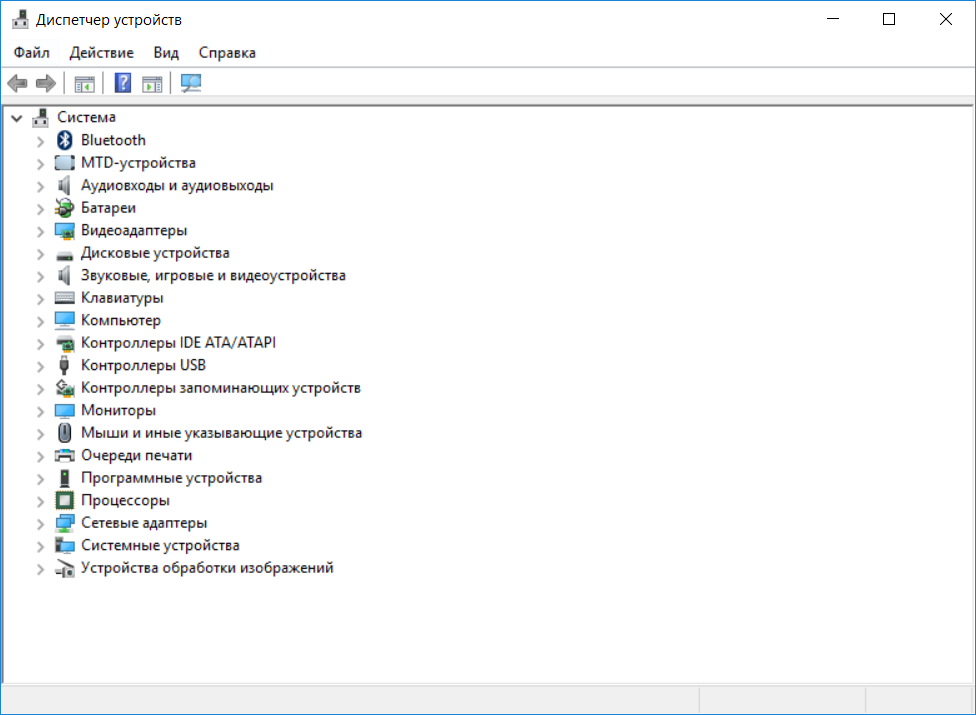This screenshot has height=715, width=976.
Task: Expand the Дисковые устройства category
Action: tap(40, 254)
